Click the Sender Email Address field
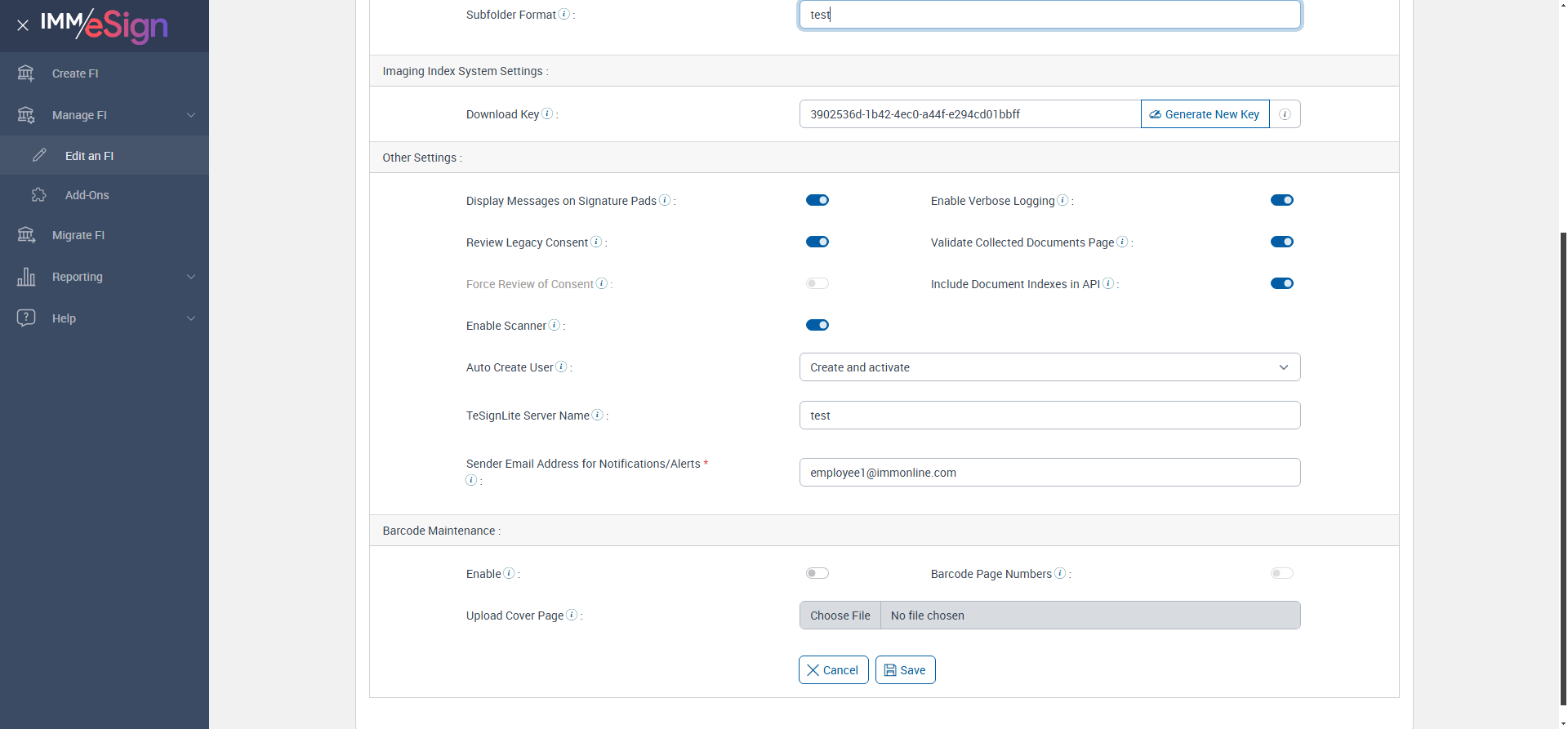1568x729 pixels. point(1049,473)
